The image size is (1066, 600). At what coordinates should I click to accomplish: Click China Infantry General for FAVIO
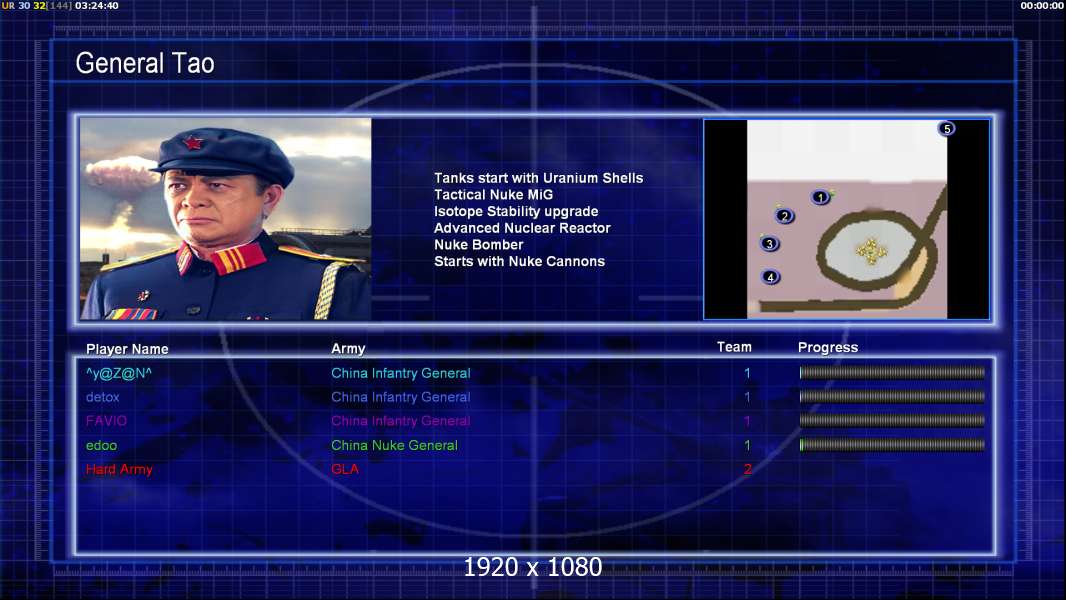(400, 421)
